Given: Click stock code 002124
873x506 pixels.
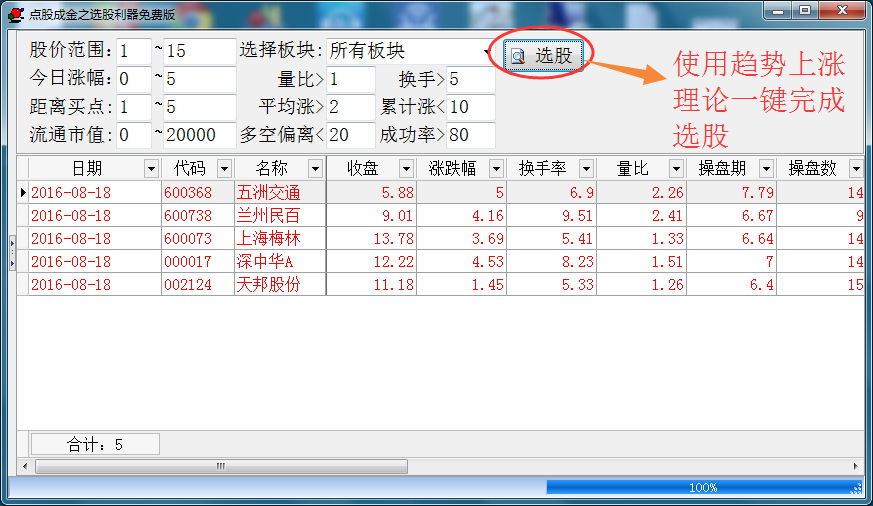Looking at the screenshot, I should [188, 284].
